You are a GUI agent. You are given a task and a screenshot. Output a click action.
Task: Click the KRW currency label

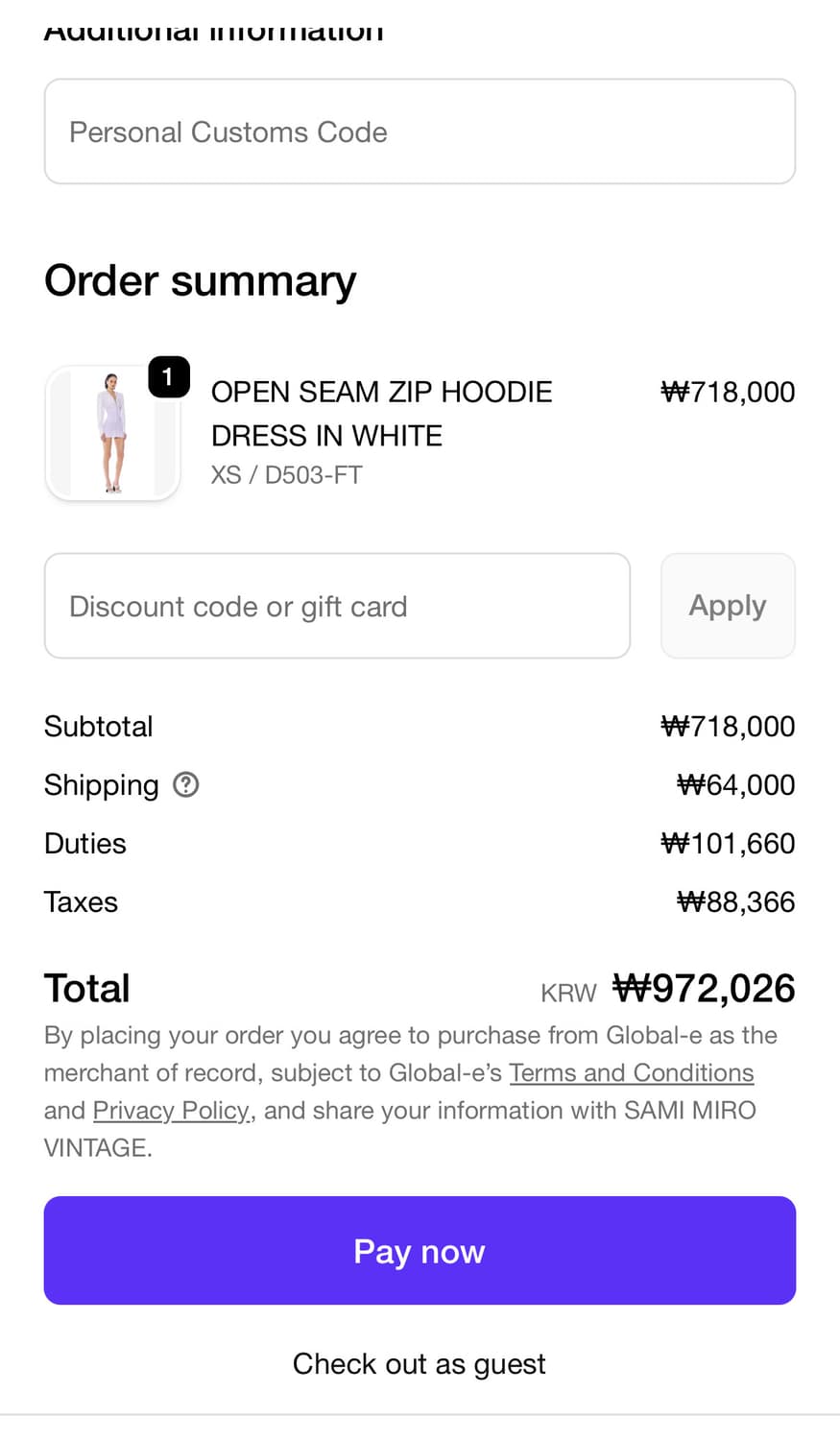pyautogui.click(x=568, y=993)
